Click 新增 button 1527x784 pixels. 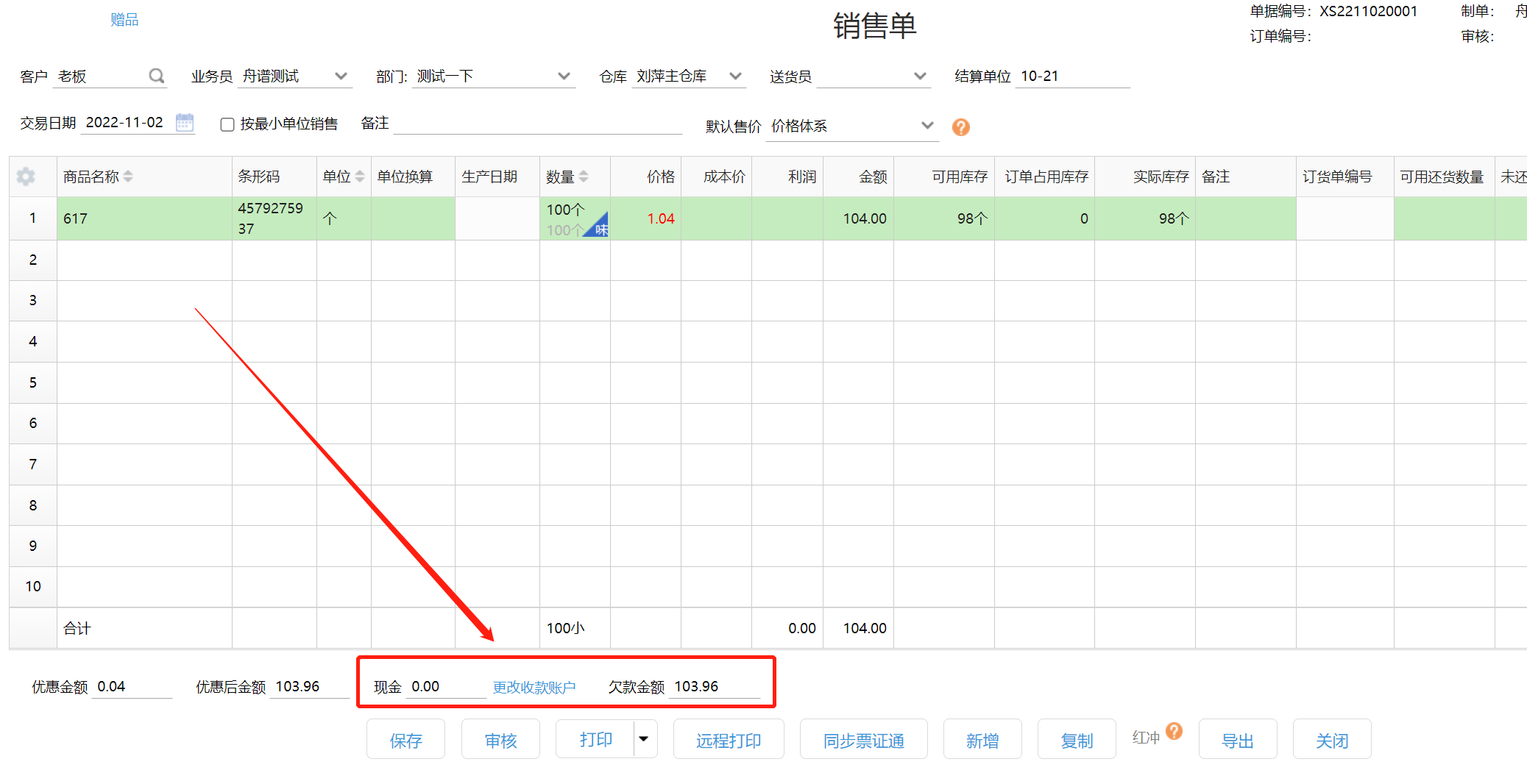tap(982, 740)
